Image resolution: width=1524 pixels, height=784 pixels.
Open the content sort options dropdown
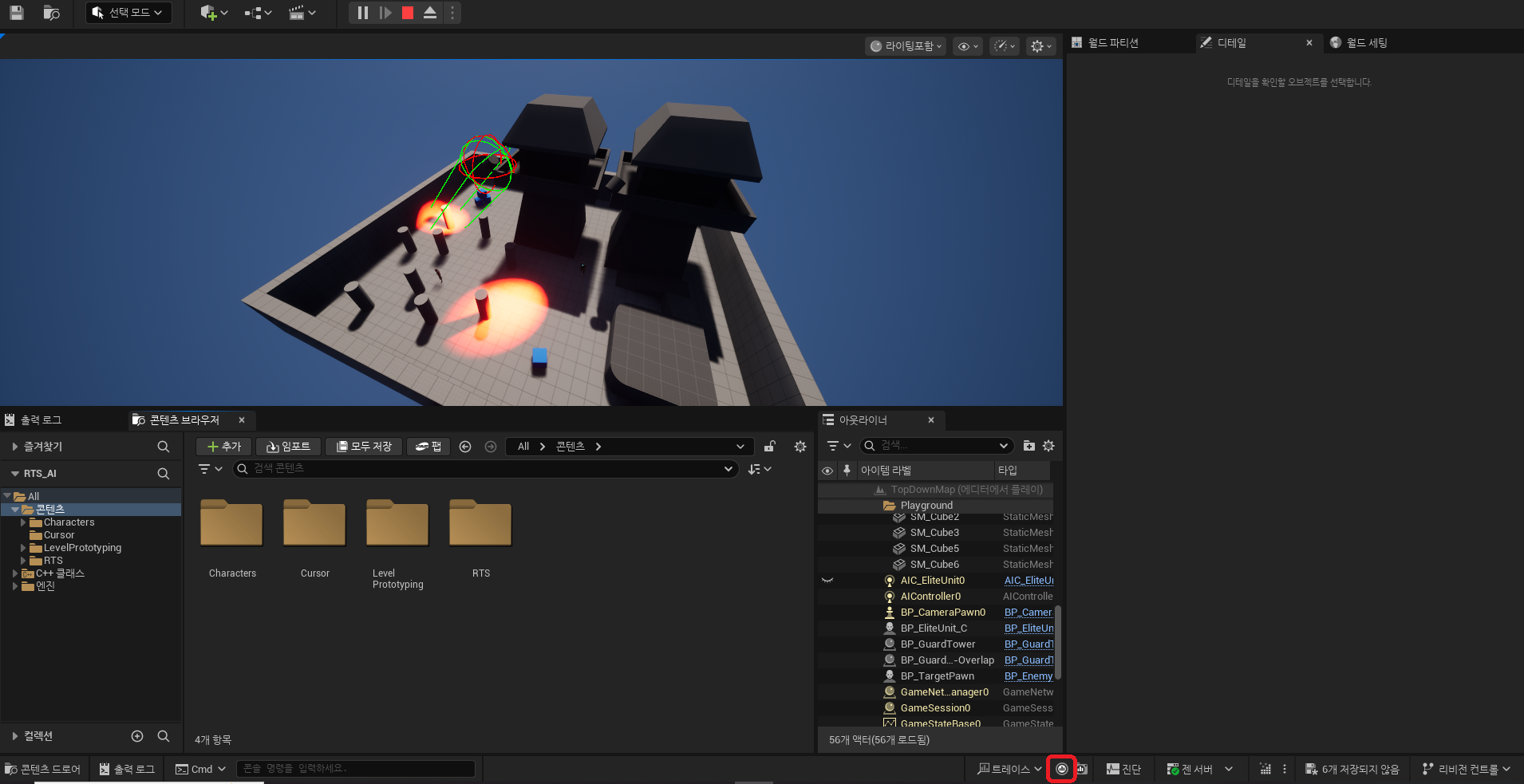click(x=760, y=469)
